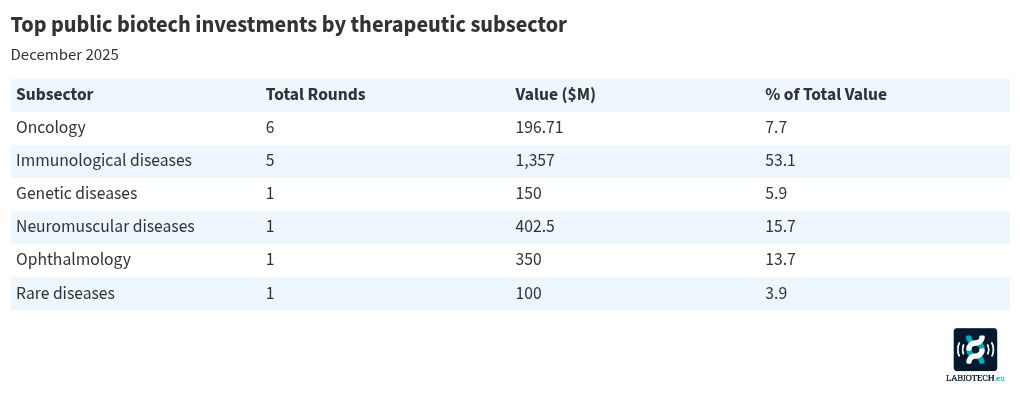Screen dimensions: 1020x401
Task: Click the Subsector column header
Action: point(55,95)
